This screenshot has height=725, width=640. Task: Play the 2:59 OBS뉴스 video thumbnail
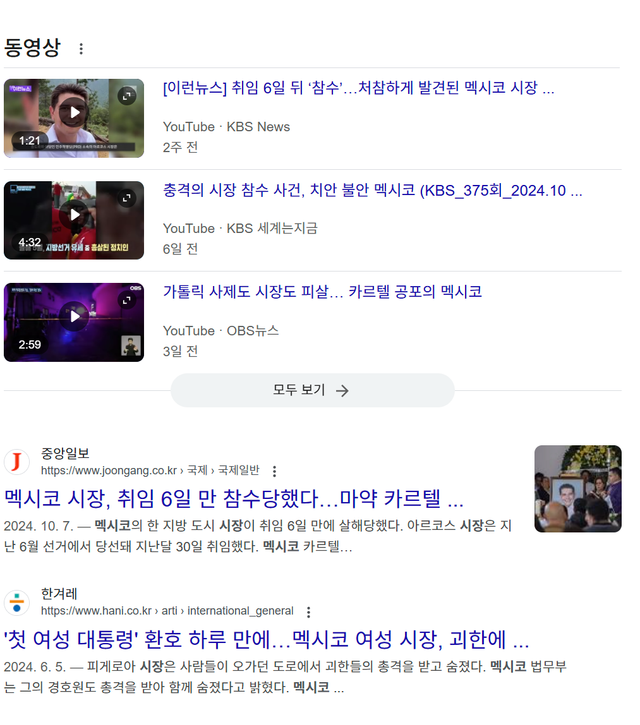coord(73,318)
